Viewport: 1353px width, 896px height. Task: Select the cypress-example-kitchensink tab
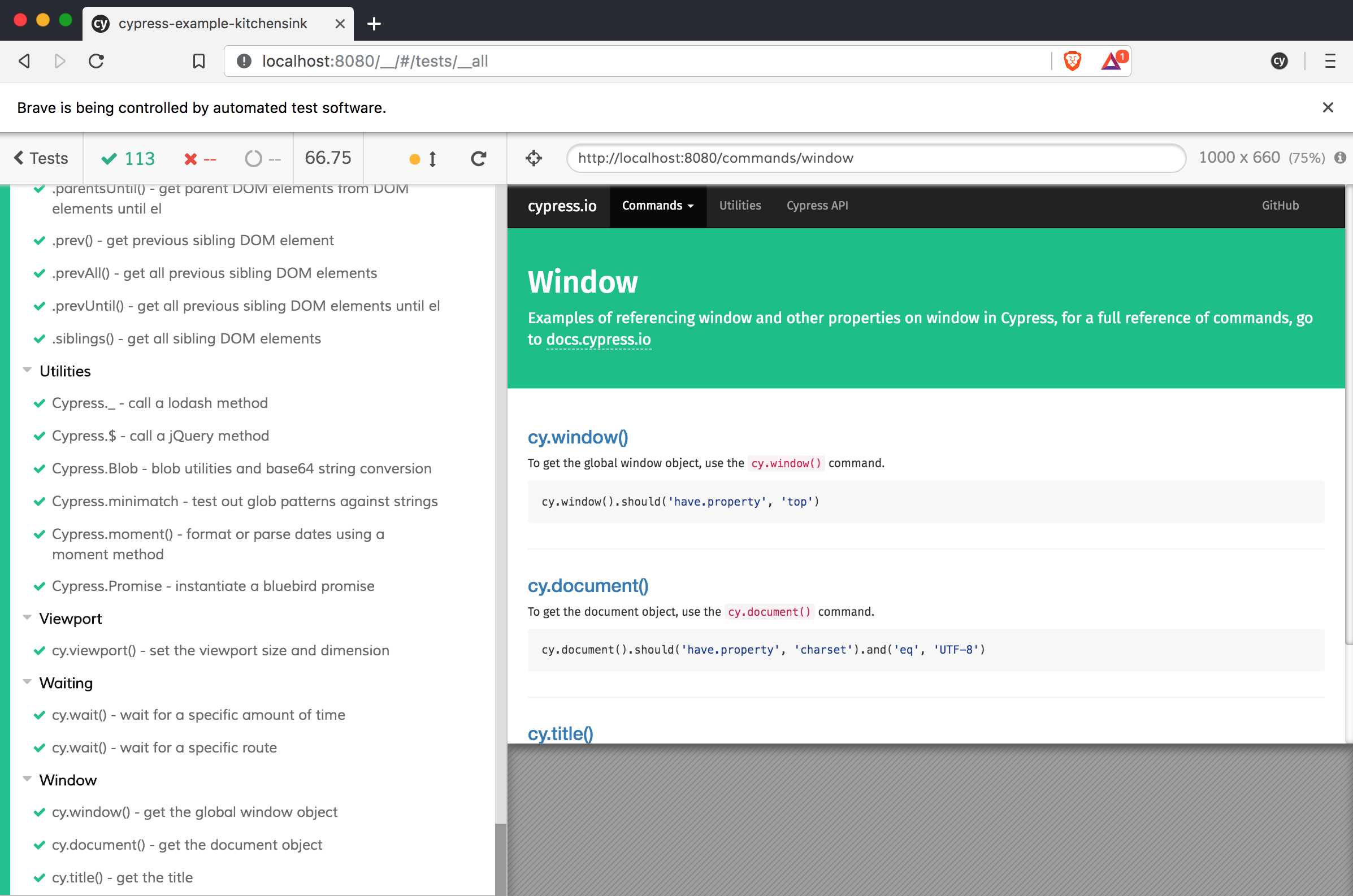(218, 23)
